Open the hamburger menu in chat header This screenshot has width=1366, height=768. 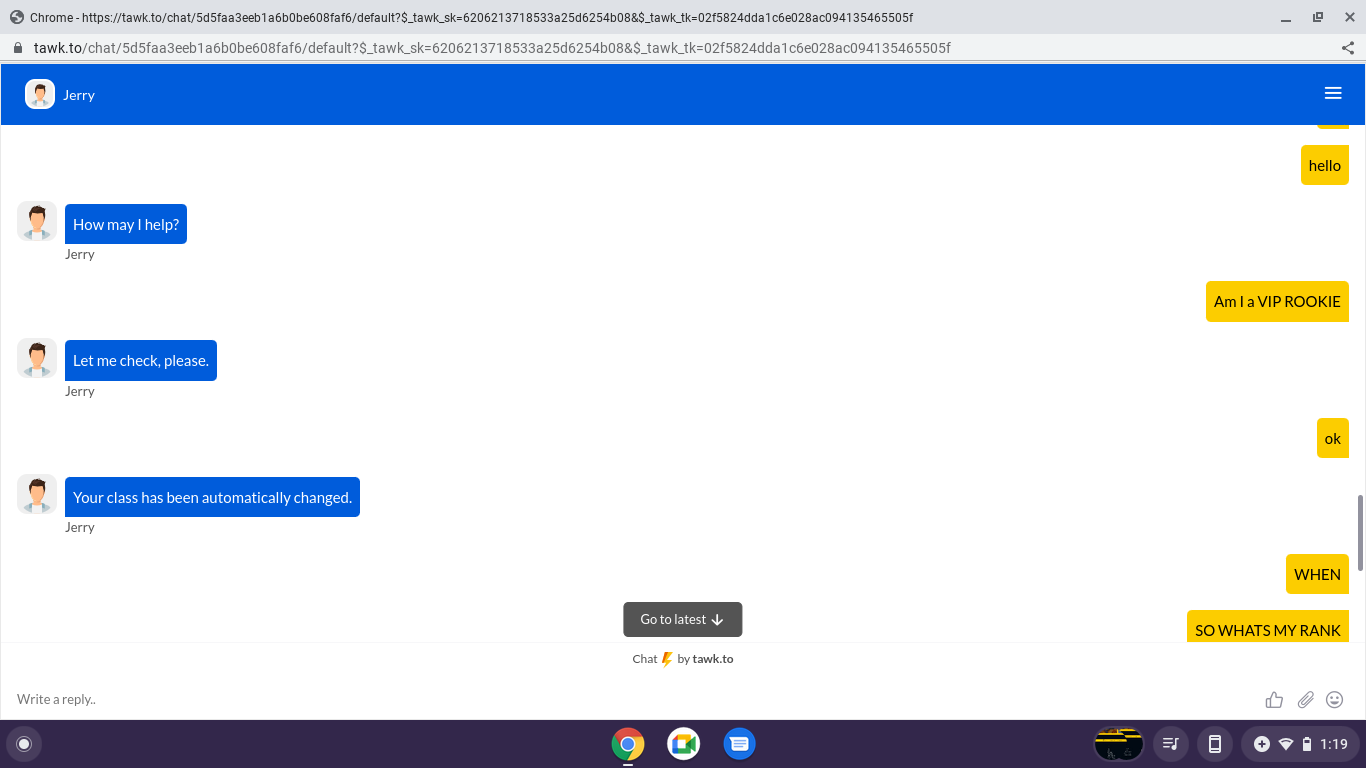click(1332, 93)
